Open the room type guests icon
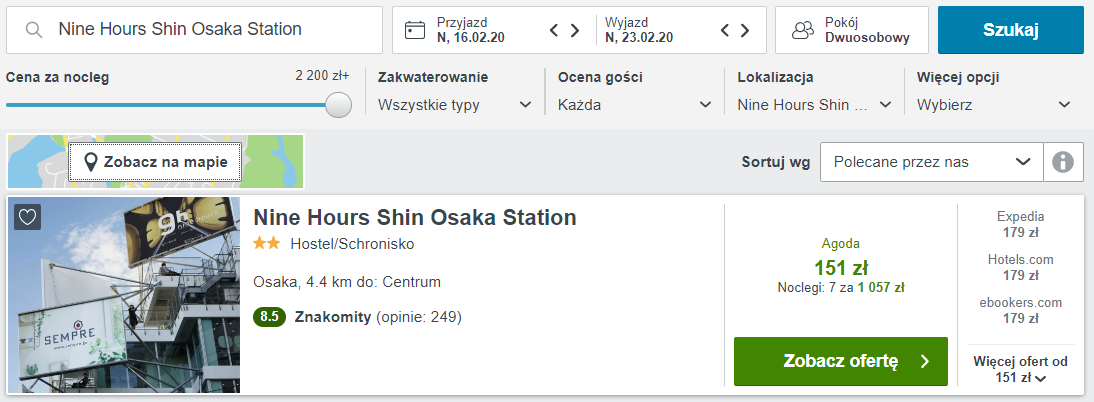This screenshot has width=1094, height=402. (x=802, y=30)
